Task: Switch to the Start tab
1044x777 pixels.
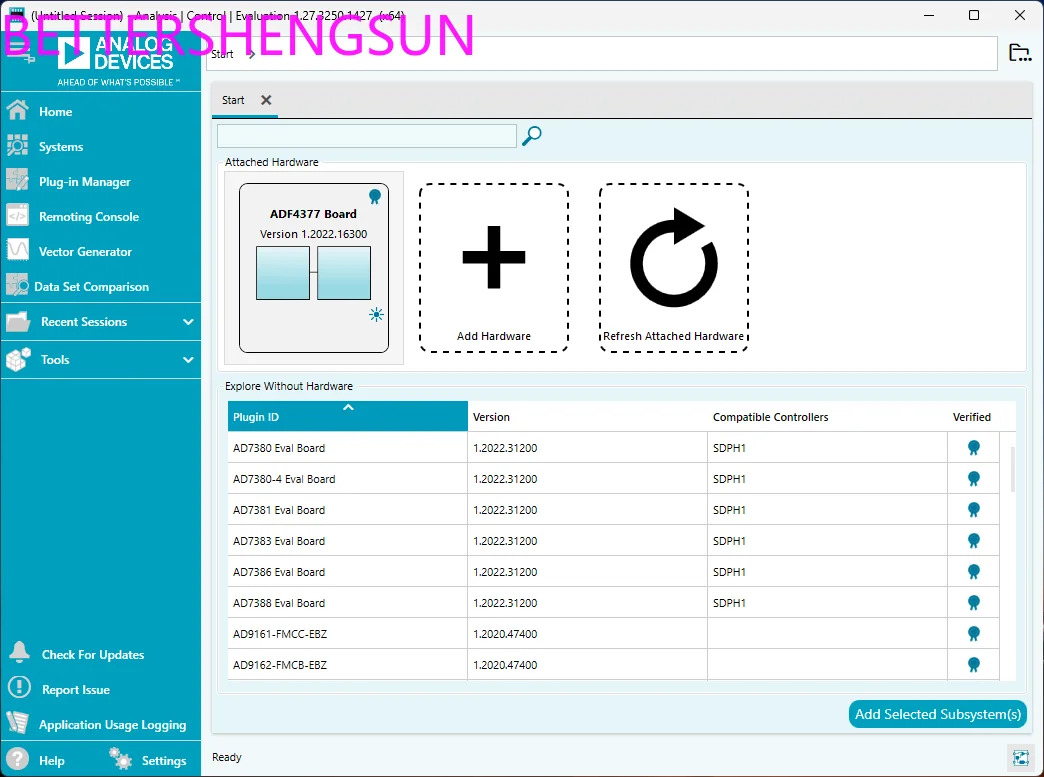Action: coord(233,100)
